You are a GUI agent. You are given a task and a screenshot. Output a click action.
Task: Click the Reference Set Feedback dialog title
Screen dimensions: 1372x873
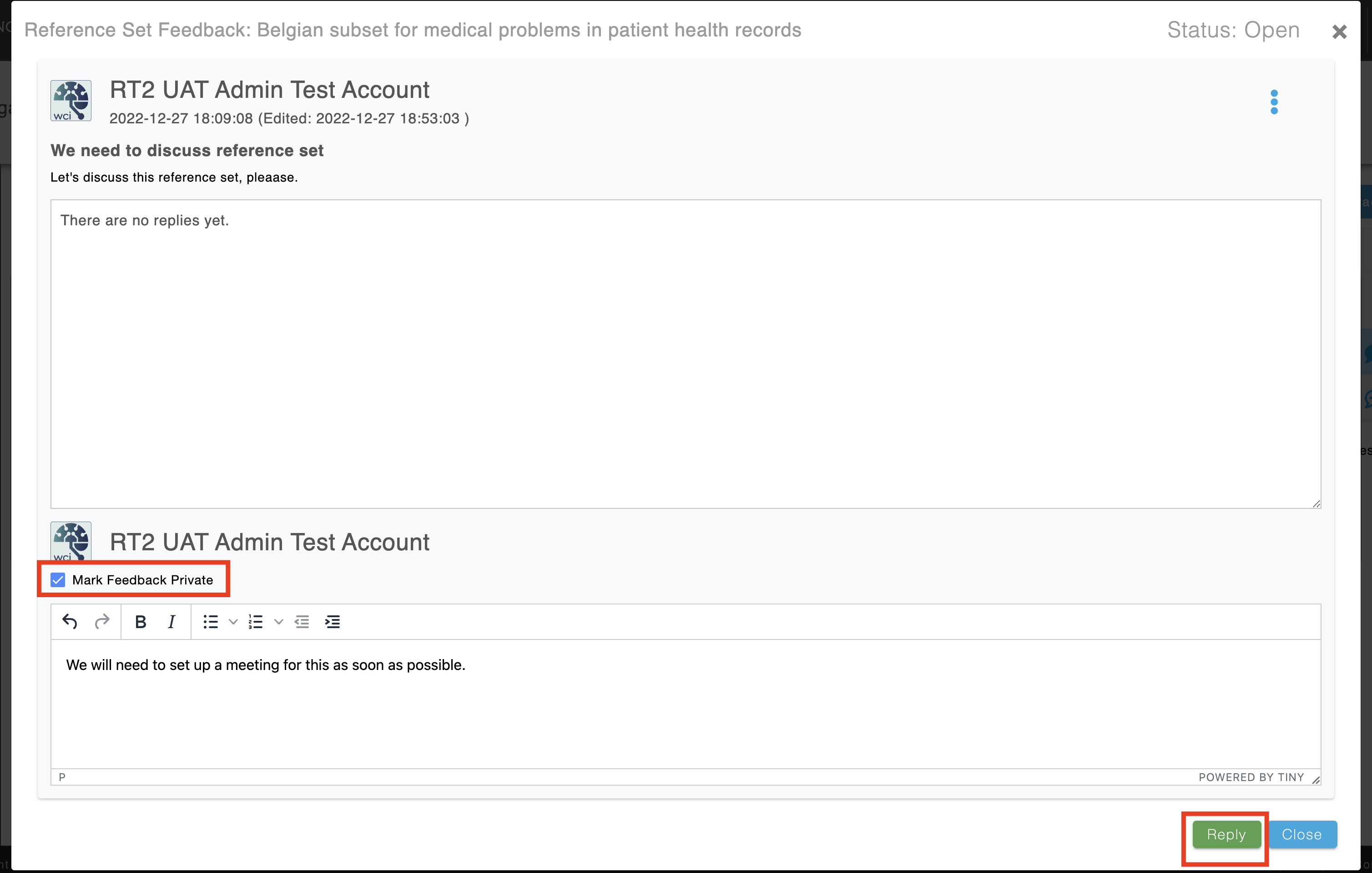tap(413, 30)
